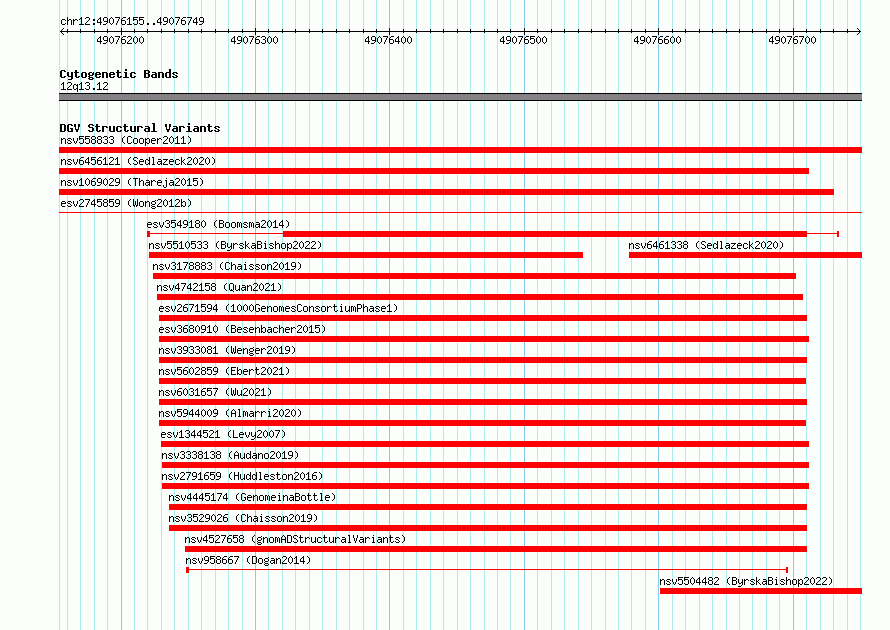Click nsv4742158 (Quan2021) label
Viewport: 890px width, 630px height.
219,287
